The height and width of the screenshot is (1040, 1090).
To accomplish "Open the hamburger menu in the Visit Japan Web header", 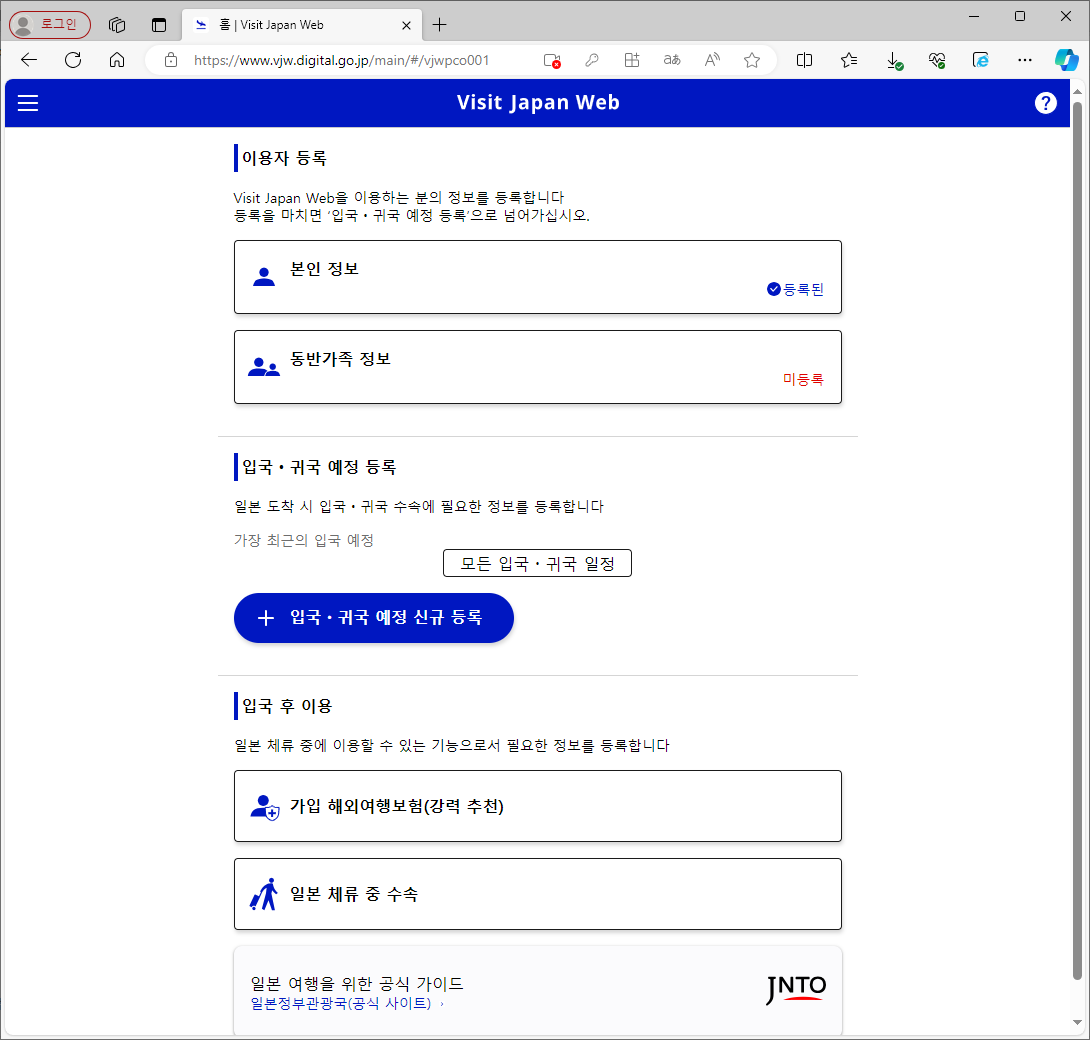I will (x=28, y=103).
